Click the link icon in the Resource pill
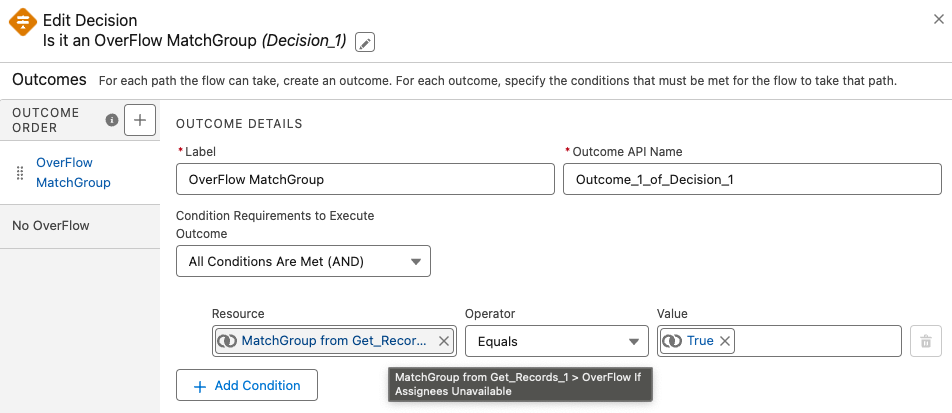Screen dimensions: 952x413 coord(227,341)
